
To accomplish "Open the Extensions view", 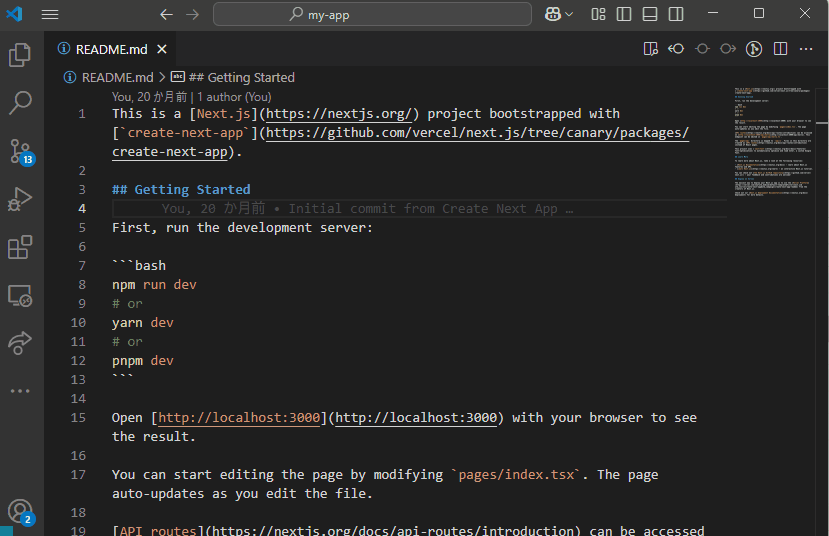I will click(x=20, y=247).
